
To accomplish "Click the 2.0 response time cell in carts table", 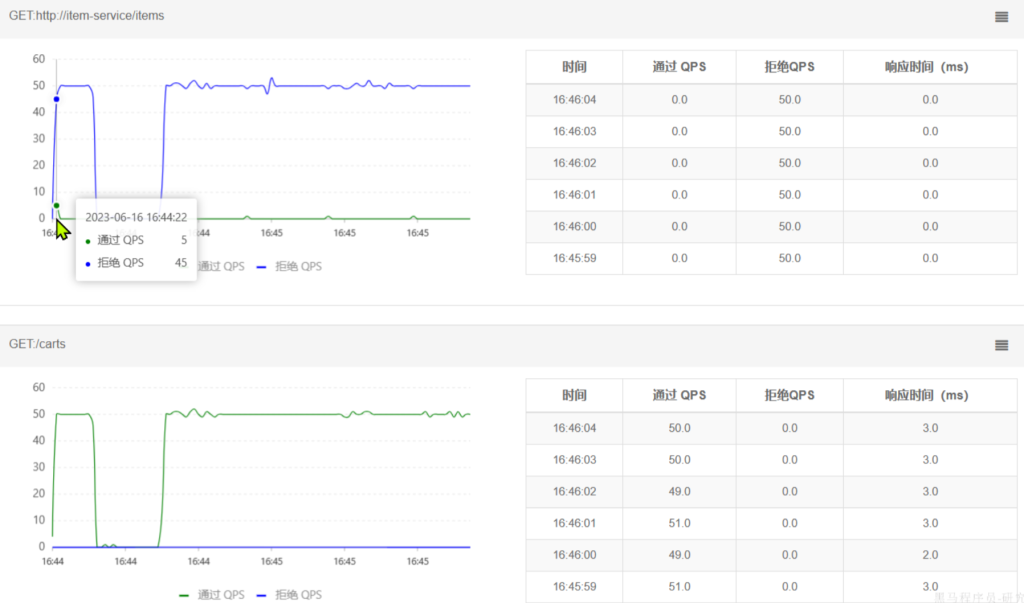I will point(929,555).
